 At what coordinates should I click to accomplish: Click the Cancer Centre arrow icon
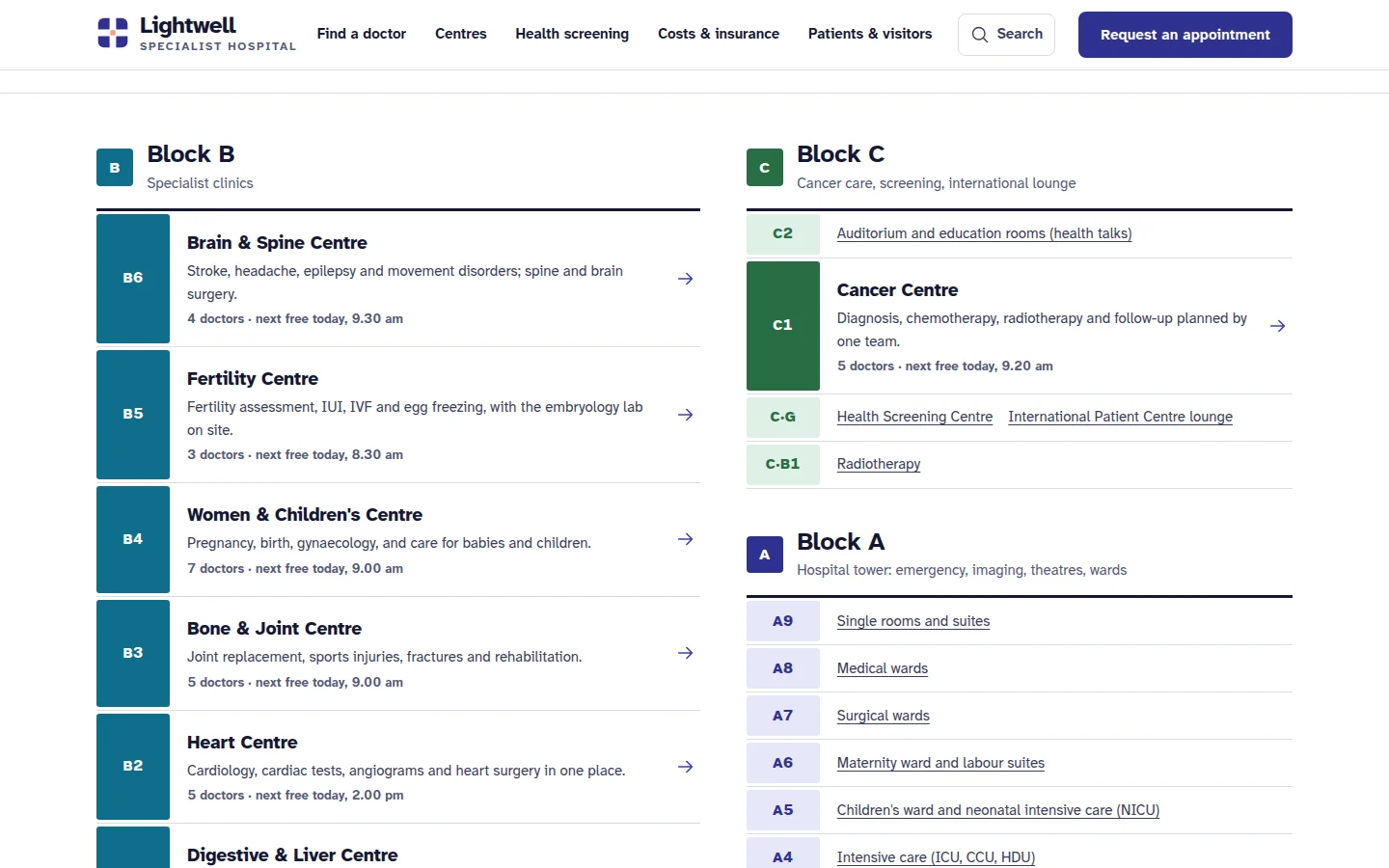point(1278,326)
